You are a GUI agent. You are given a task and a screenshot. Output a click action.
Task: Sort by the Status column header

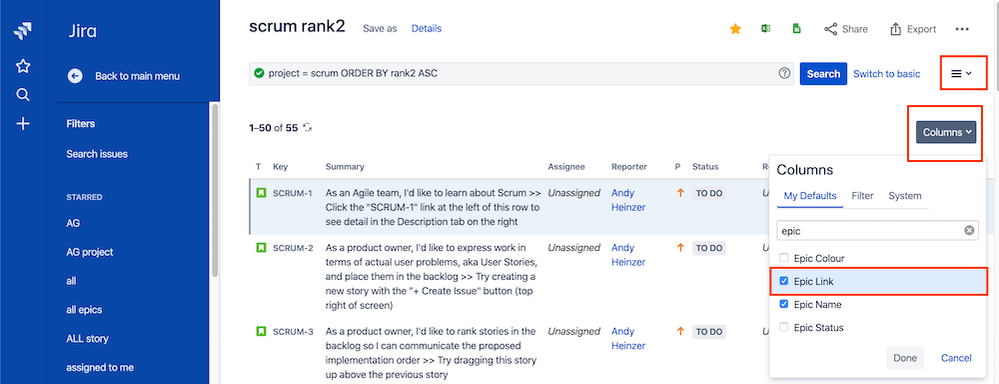[x=705, y=167]
